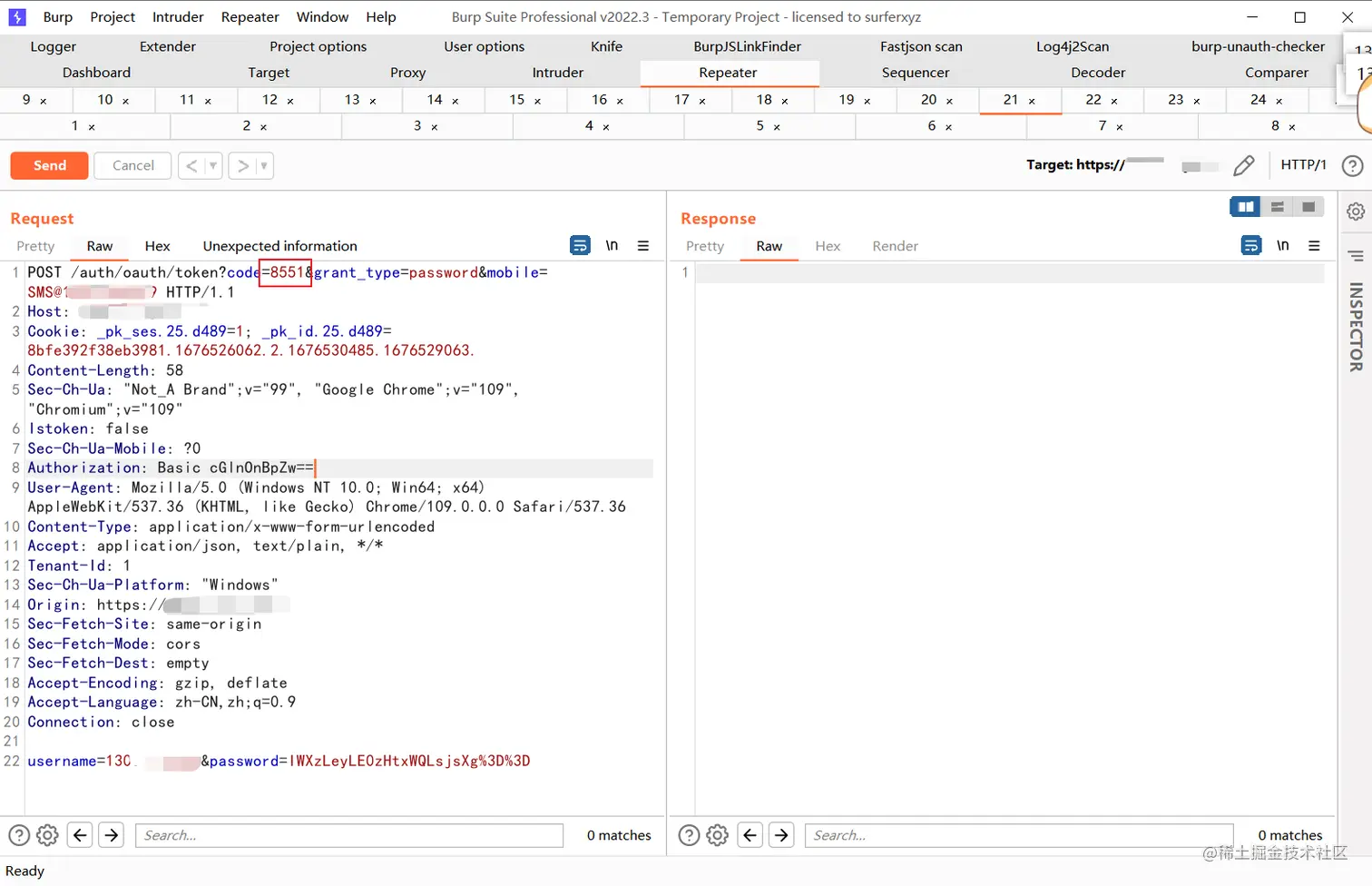This screenshot has height=886, width=1372.
Task: Go to previous request in history
Action: pyautogui.click(x=191, y=165)
